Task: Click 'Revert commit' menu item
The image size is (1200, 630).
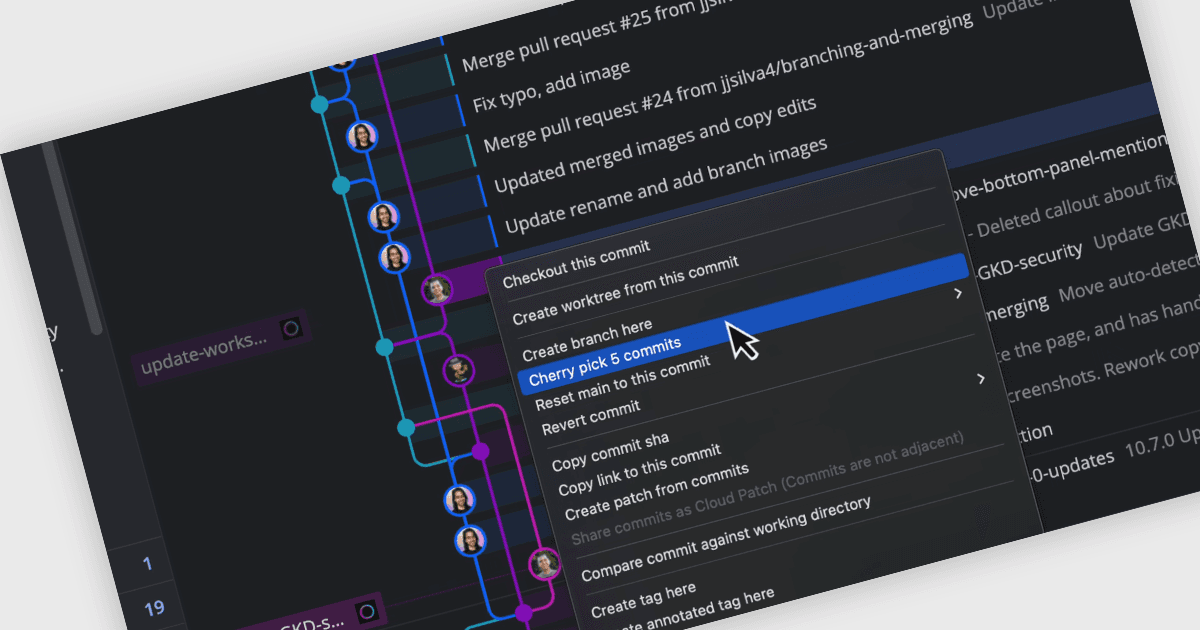Action: (x=591, y=418)
